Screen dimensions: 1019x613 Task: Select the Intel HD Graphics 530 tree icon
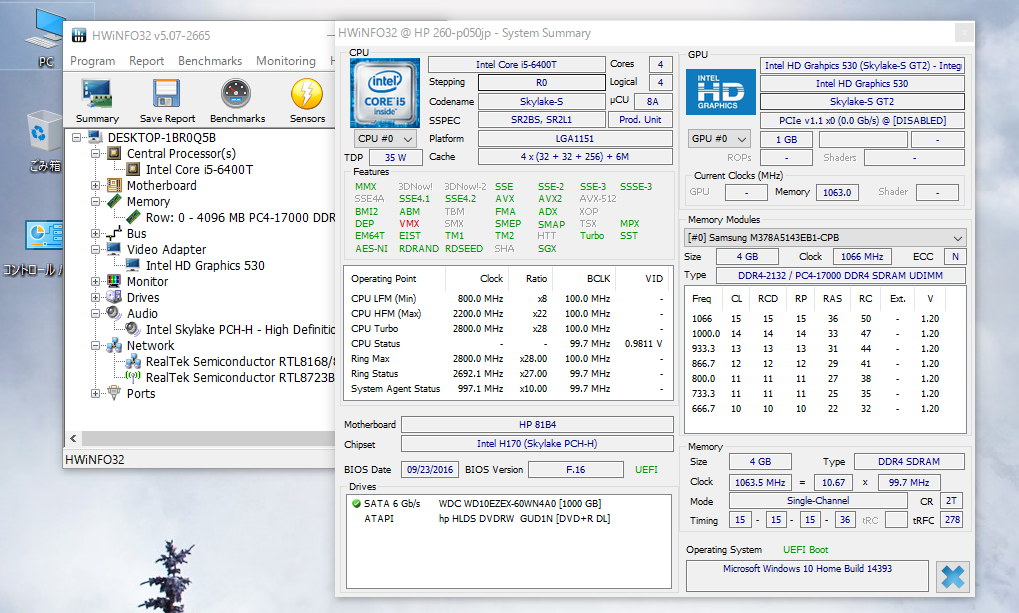pos(133,265)
